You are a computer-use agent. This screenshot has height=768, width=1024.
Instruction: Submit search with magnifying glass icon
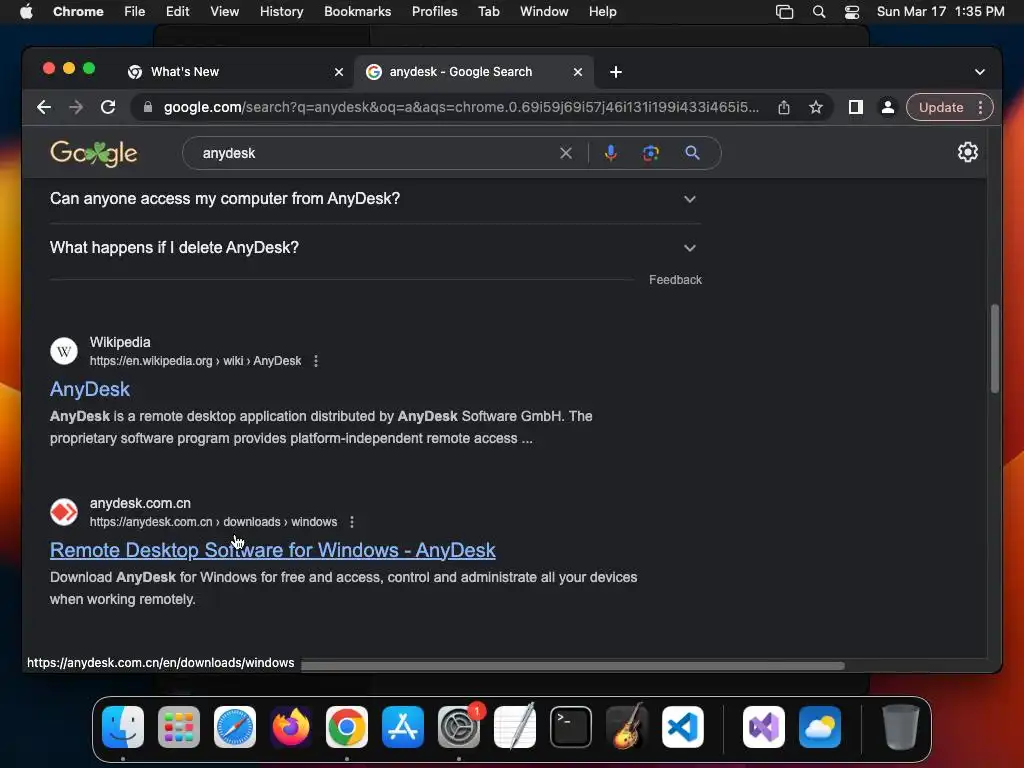(x=692, y=153)
